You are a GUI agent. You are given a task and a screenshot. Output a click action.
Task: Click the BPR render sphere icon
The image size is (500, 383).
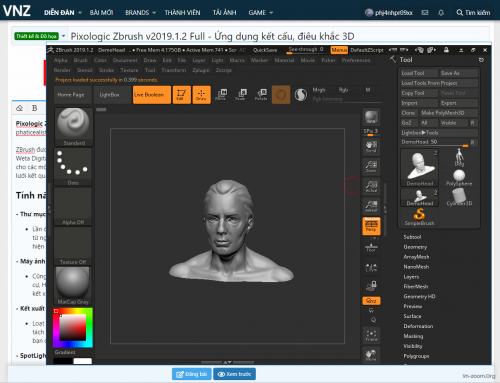(371, 117)
